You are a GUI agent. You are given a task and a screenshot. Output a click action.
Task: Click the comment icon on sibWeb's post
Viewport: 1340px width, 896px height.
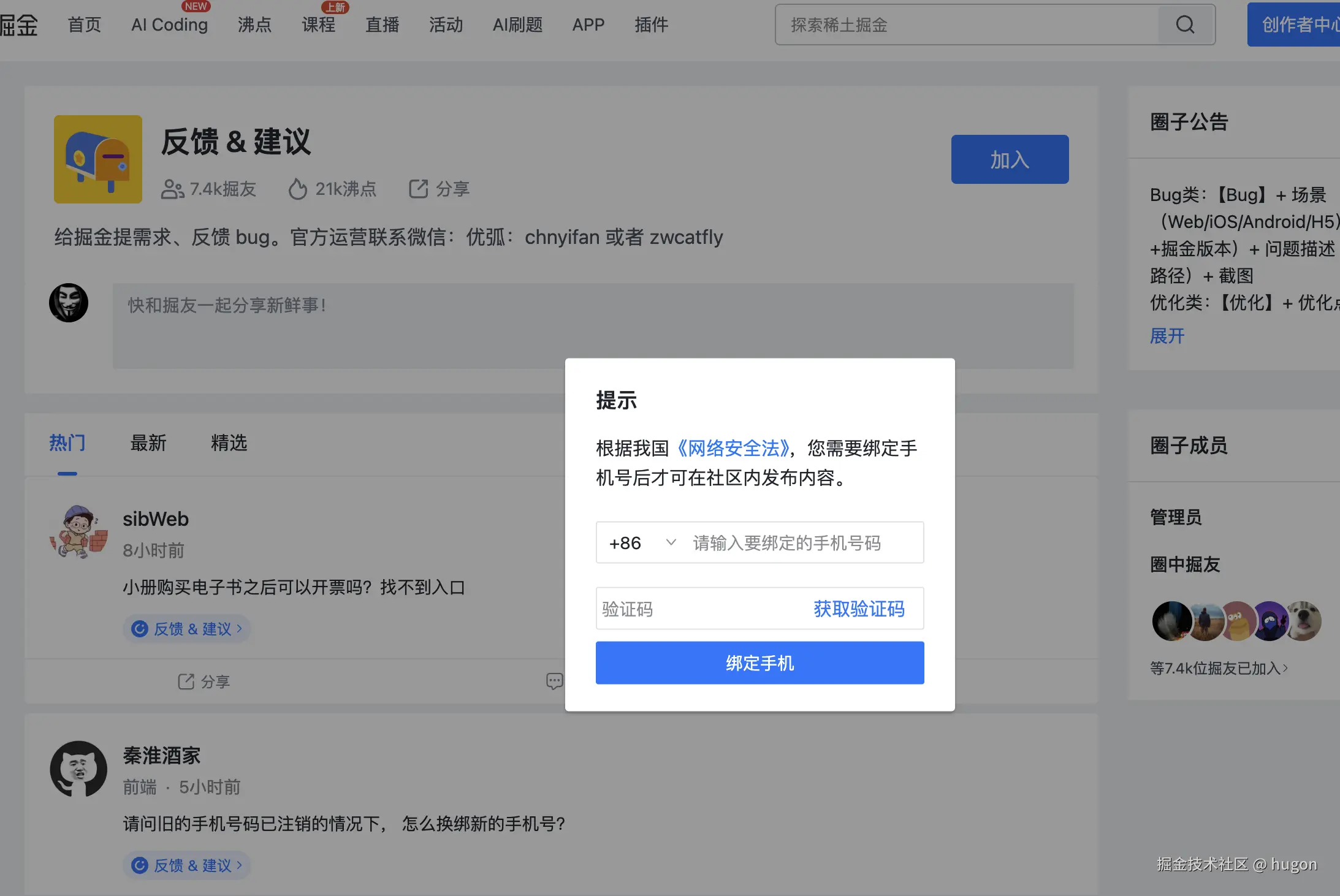pyautogui.click(x=554, y=681)
